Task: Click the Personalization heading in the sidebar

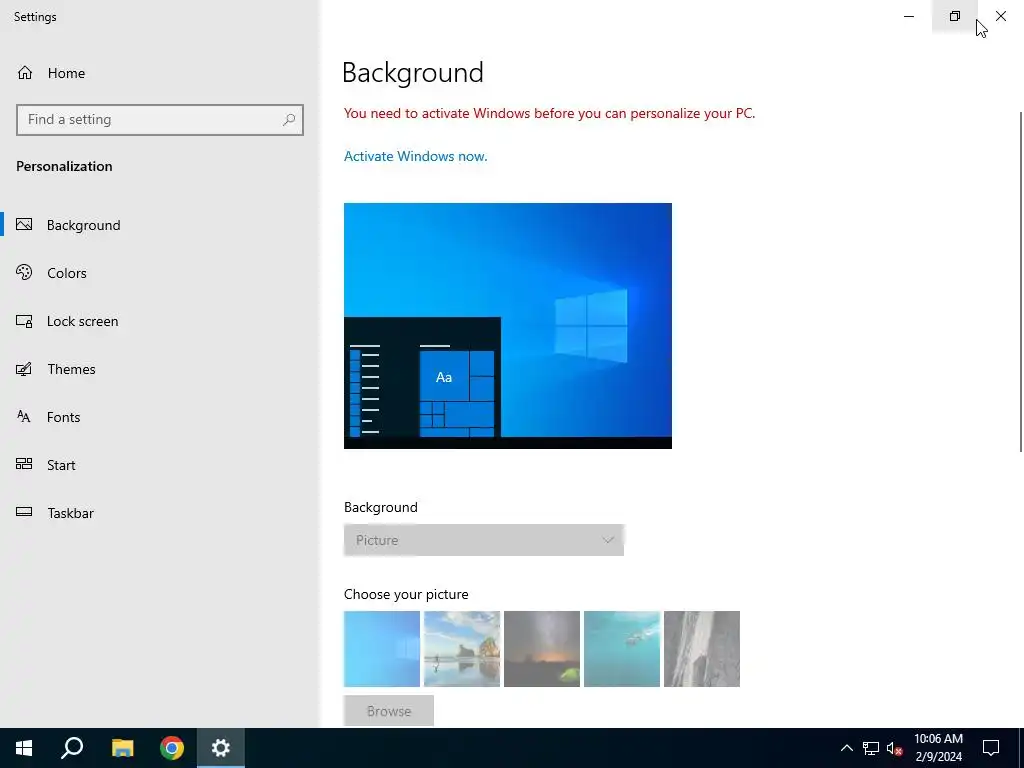Action: coord(64,167)
